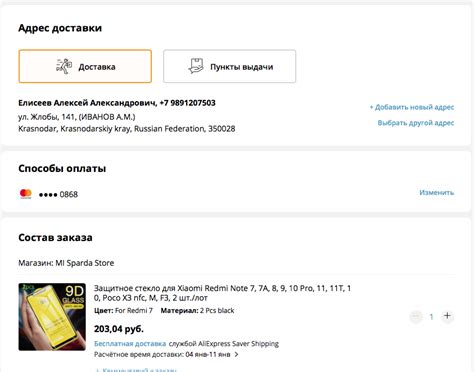
Task: Click the Mastercard logo icon
Action: (26, 194)
